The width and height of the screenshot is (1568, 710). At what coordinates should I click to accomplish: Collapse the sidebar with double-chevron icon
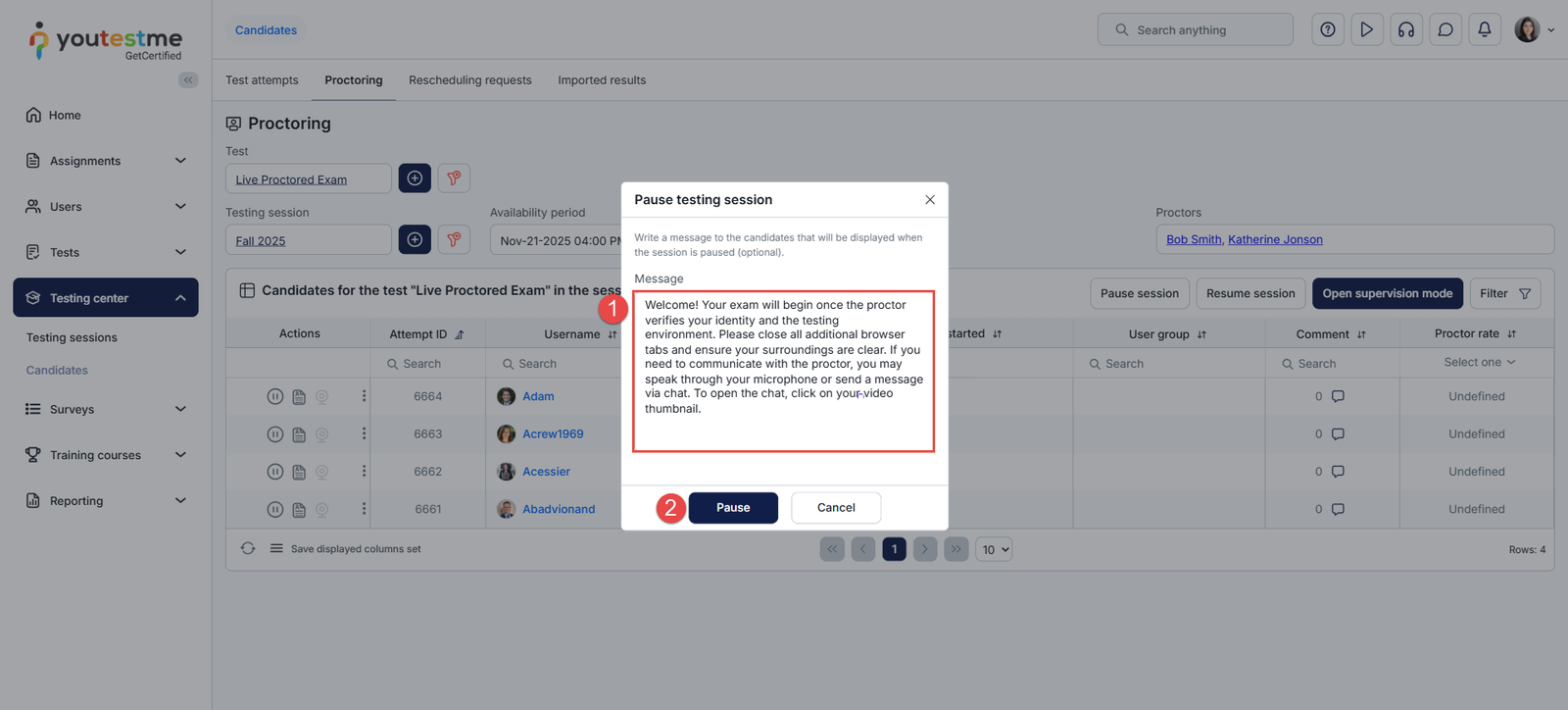188,80
